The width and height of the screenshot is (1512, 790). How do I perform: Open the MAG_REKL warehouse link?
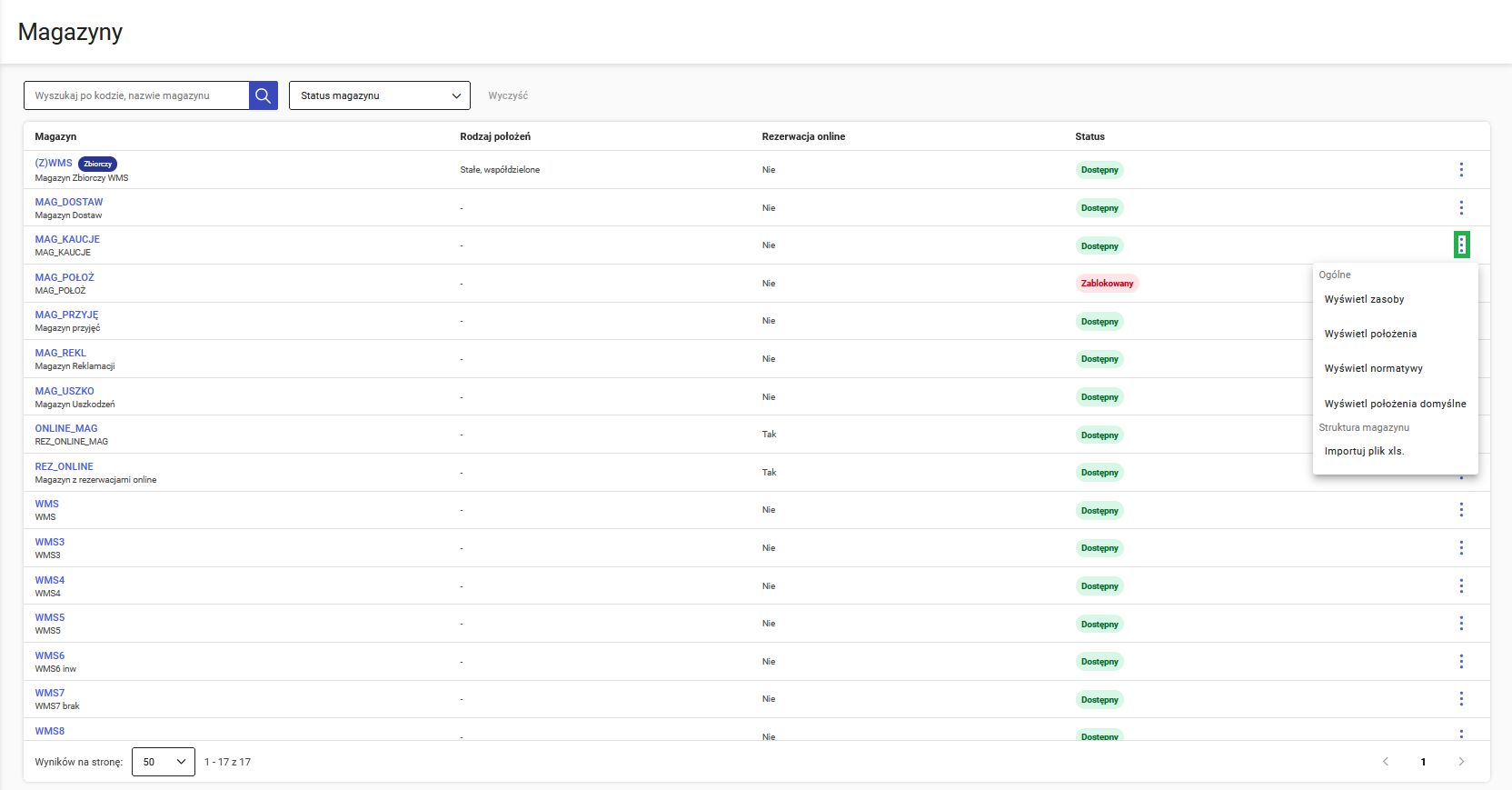[61, 353]
